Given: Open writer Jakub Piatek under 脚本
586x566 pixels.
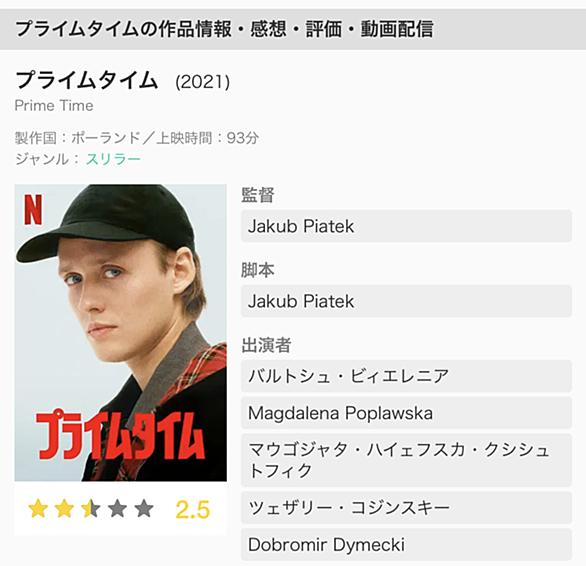Looking at the screenshot, I should 406,301.
